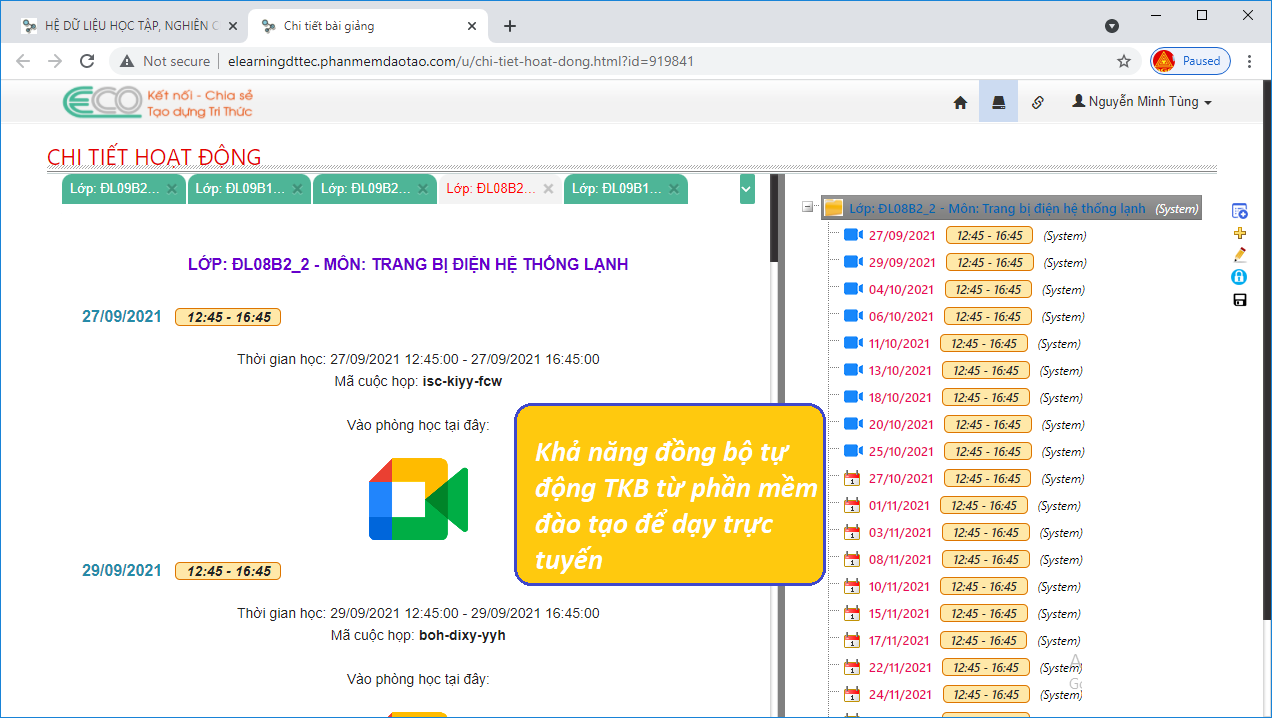The image size is (1272, 718).
Task: Click the pencil edit icon
Action: point(1240,255)
